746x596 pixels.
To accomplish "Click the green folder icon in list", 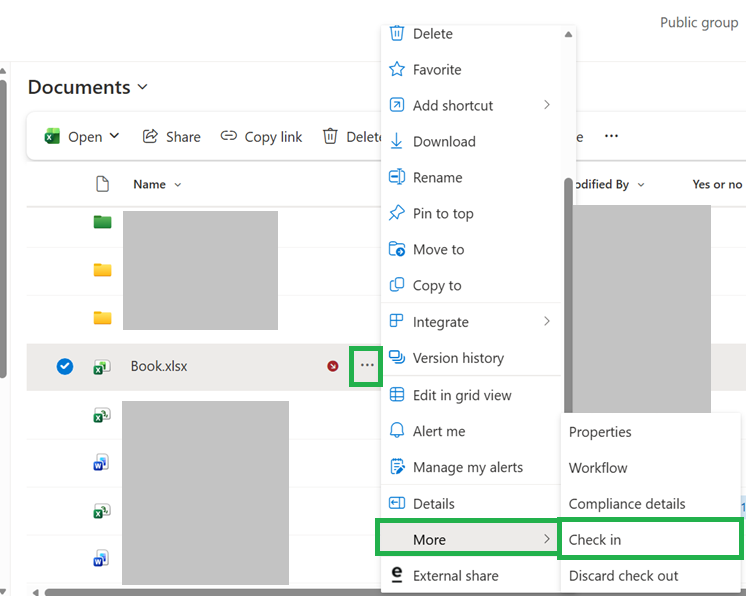I will pyautogui.click(x=102, y=222).
